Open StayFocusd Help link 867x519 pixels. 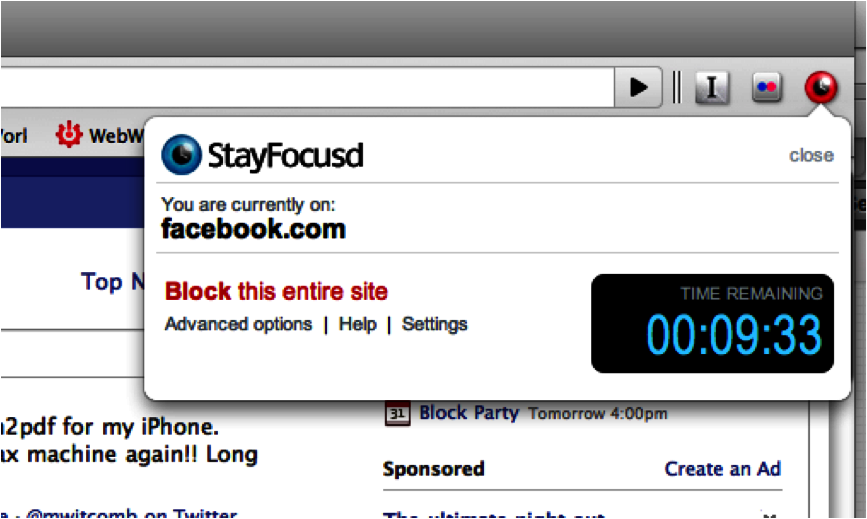[357, 324]
